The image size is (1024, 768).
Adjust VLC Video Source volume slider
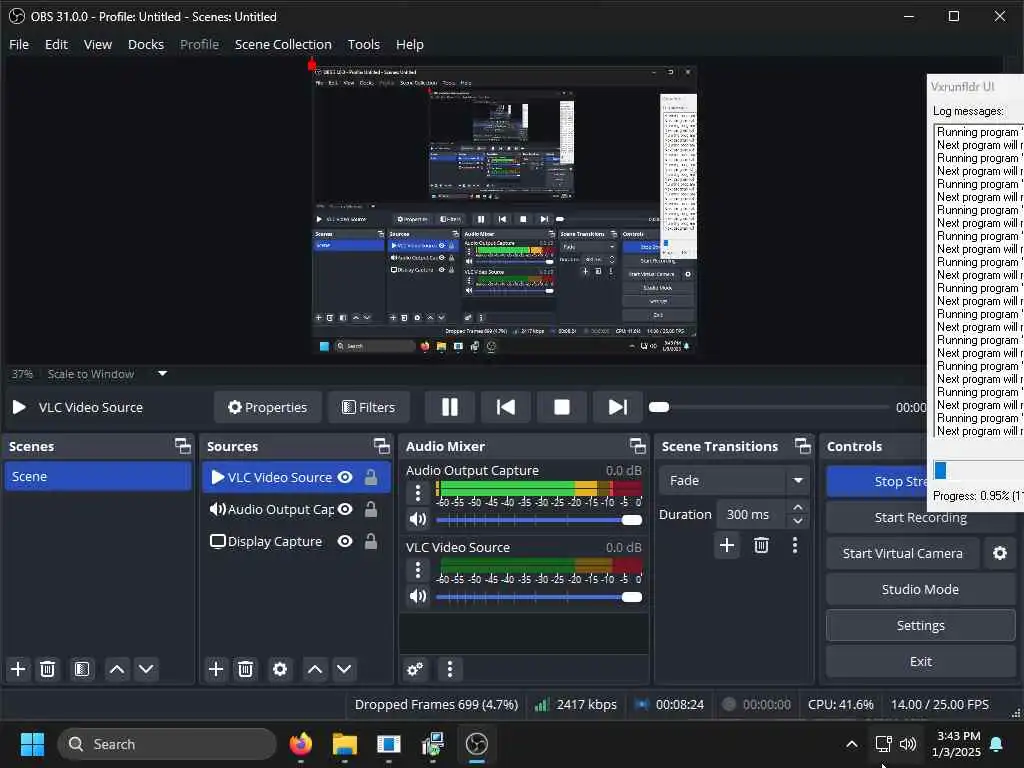coord(539,597)
